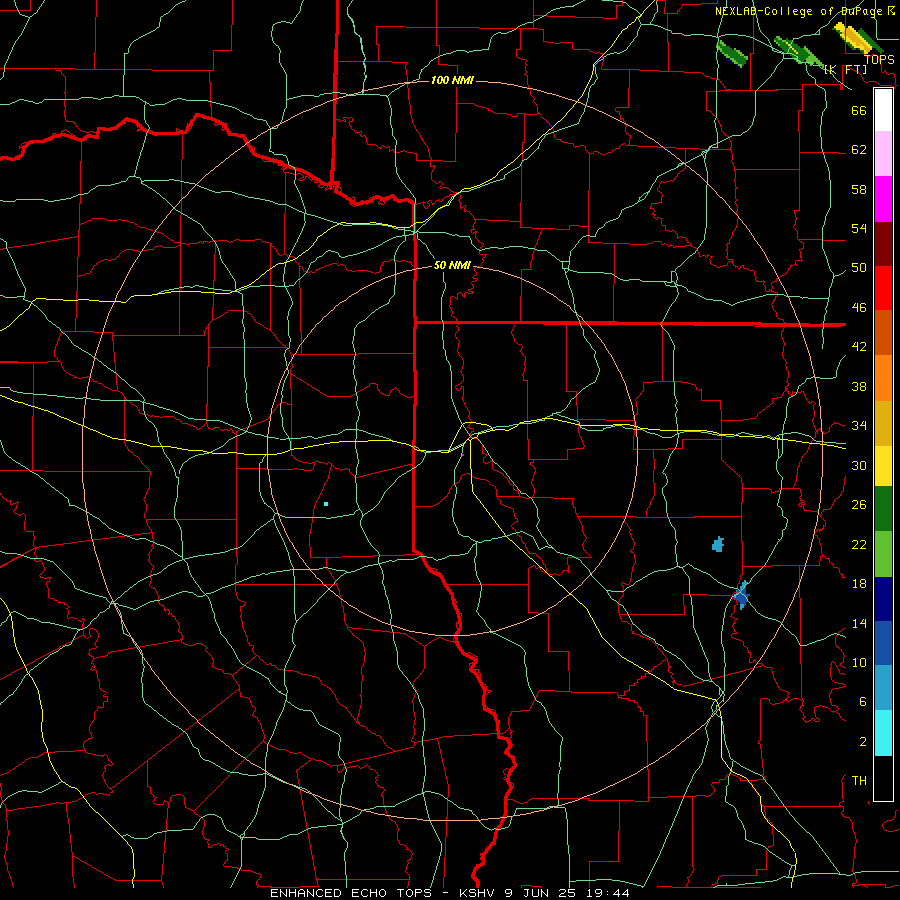The width and height of the screenshot is (900, 900).
Task: Click the '22' legend value
Action: pyautogui.click(x=859, y=544)
